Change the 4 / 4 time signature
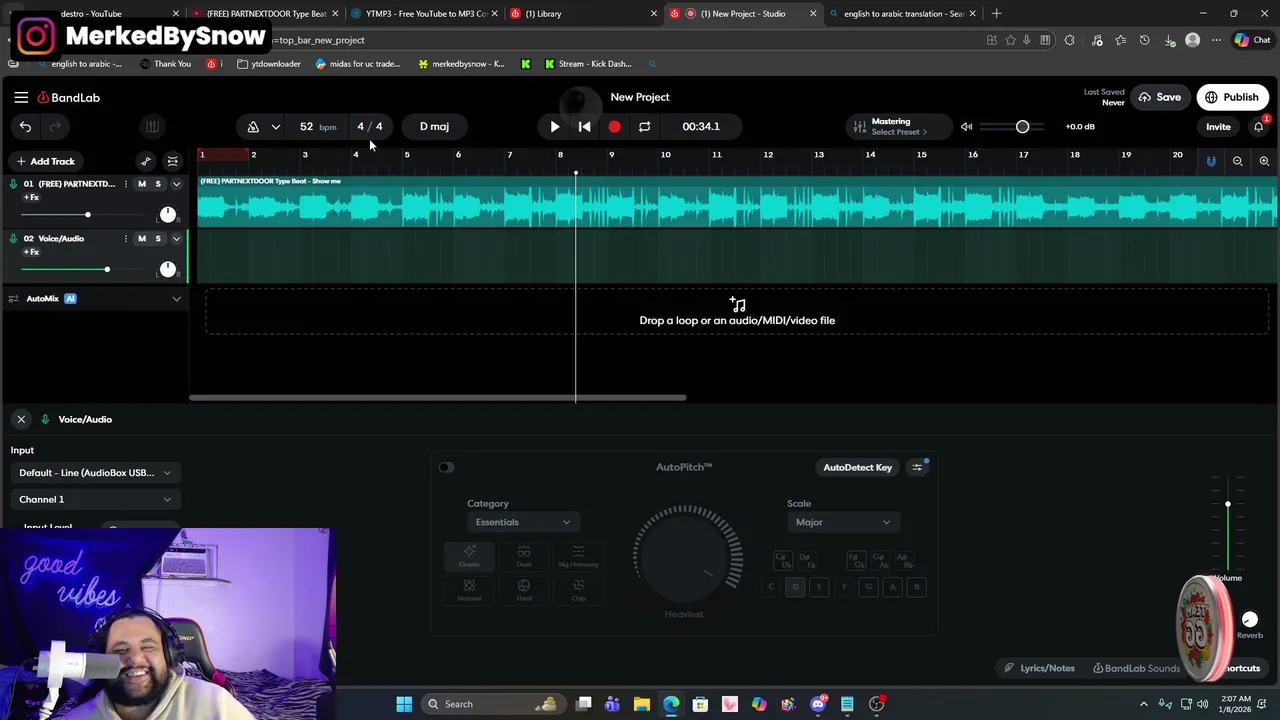 point(369,126)
